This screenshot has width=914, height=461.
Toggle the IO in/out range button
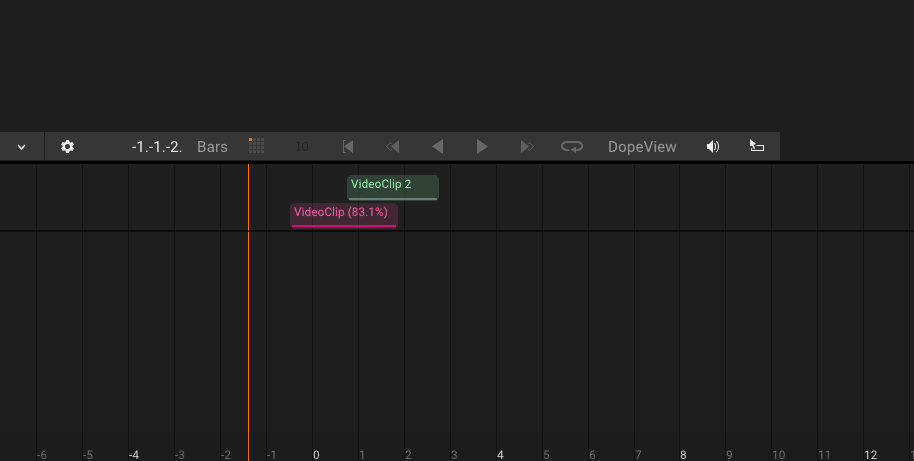(x=302, y=147)
